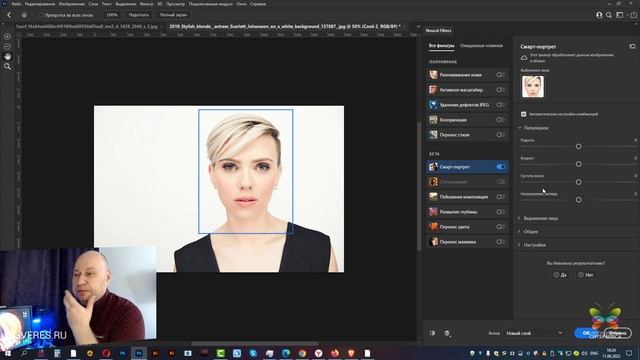This screenshot has width=640, height=360.
Task: Switch to the Все фильтры tab
Action: point(441,46)
